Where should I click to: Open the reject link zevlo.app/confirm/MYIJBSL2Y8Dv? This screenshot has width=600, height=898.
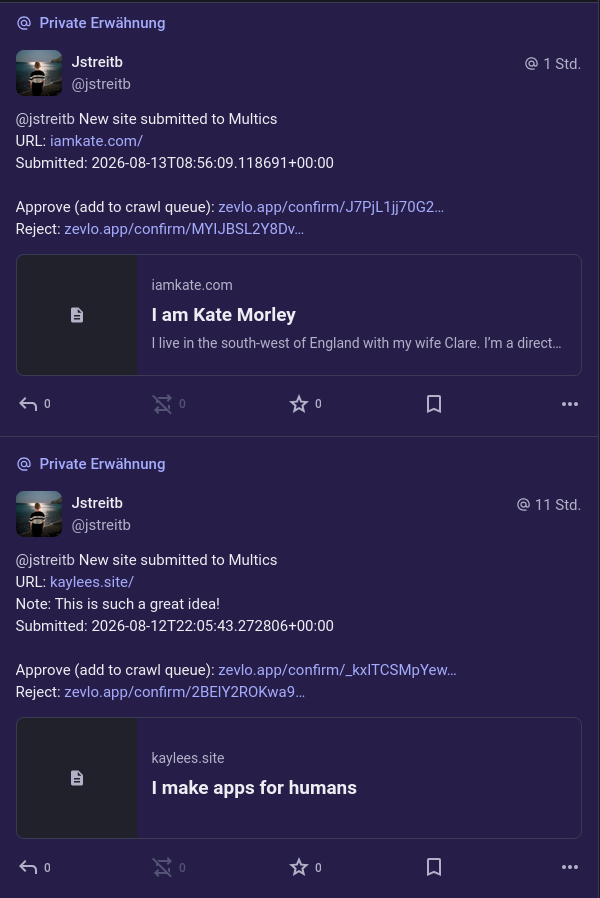click(184, 229)
